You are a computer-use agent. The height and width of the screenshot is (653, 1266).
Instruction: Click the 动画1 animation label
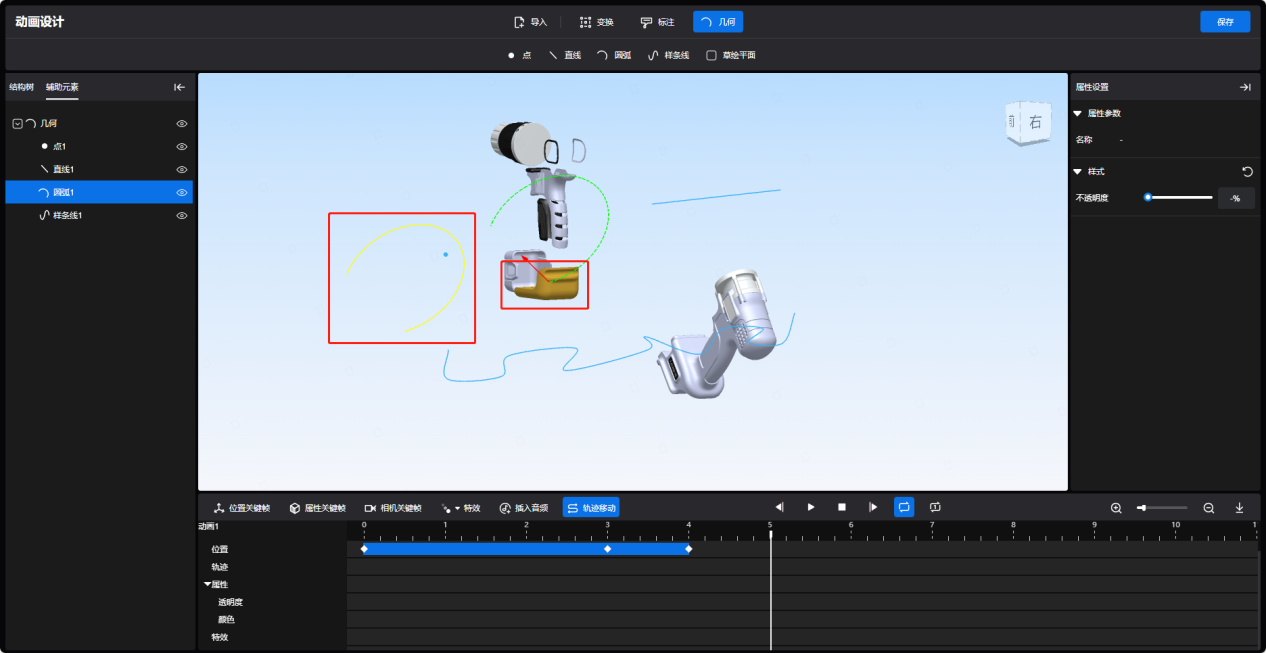point(208,526)
